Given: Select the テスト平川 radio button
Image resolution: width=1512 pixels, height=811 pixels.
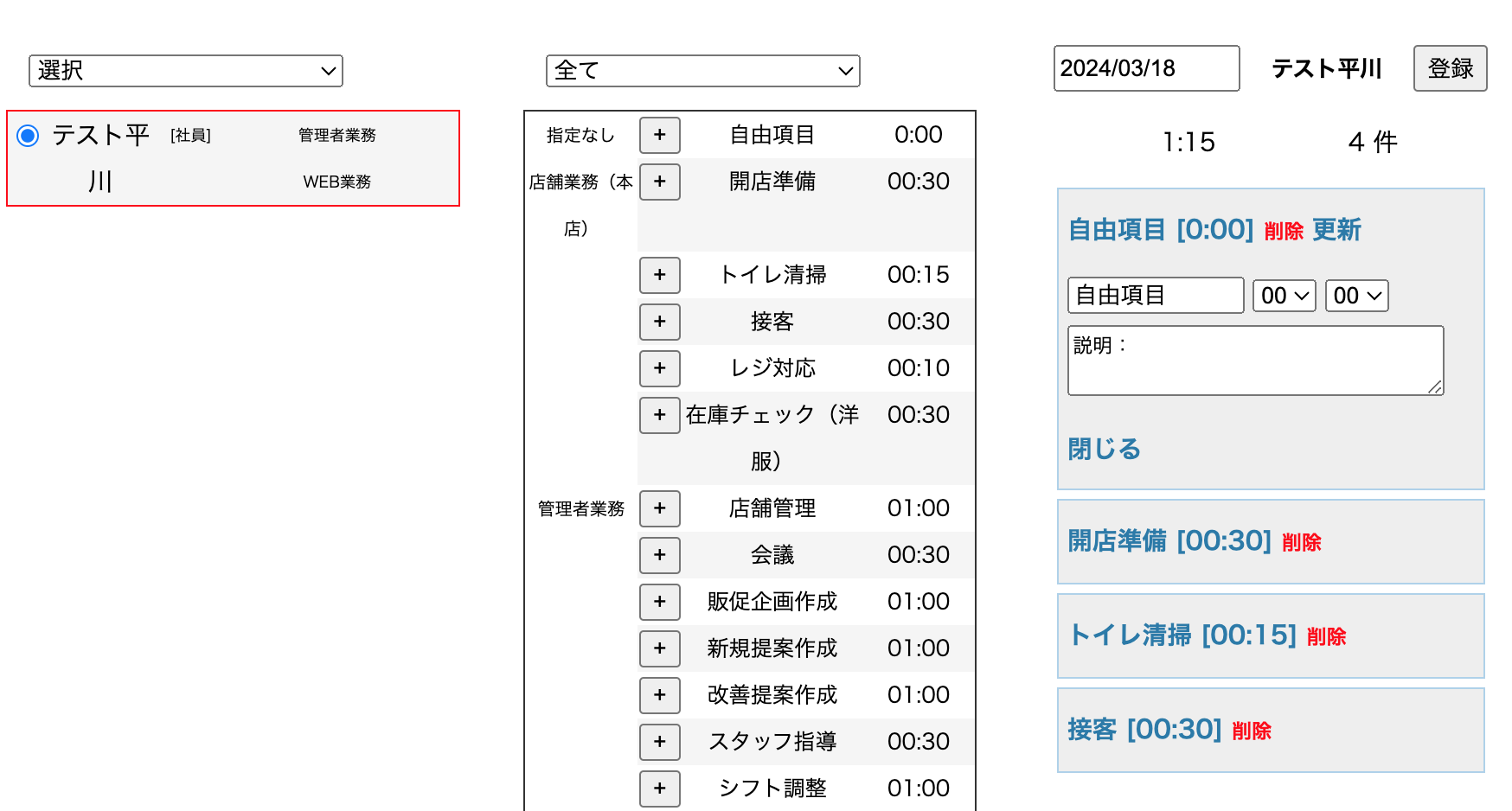Looking at the screenshot, I should point(27,135).
